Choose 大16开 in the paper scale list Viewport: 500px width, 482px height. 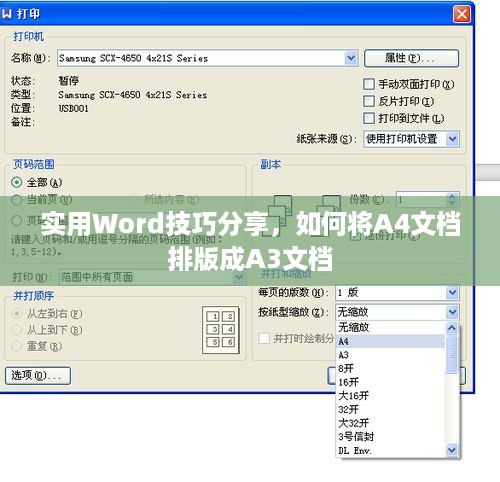[x=390, y=396]
